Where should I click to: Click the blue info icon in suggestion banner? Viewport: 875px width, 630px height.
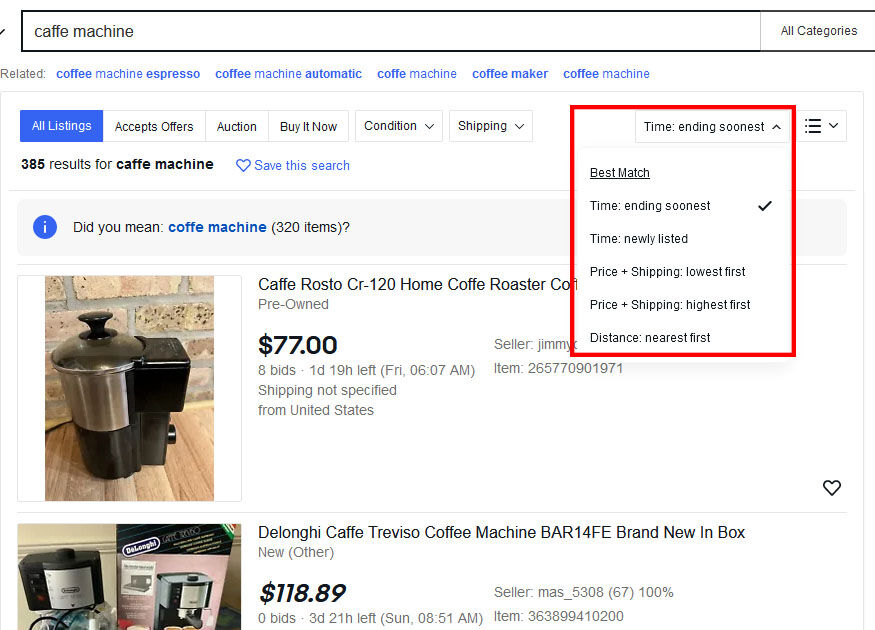[45, 227]
